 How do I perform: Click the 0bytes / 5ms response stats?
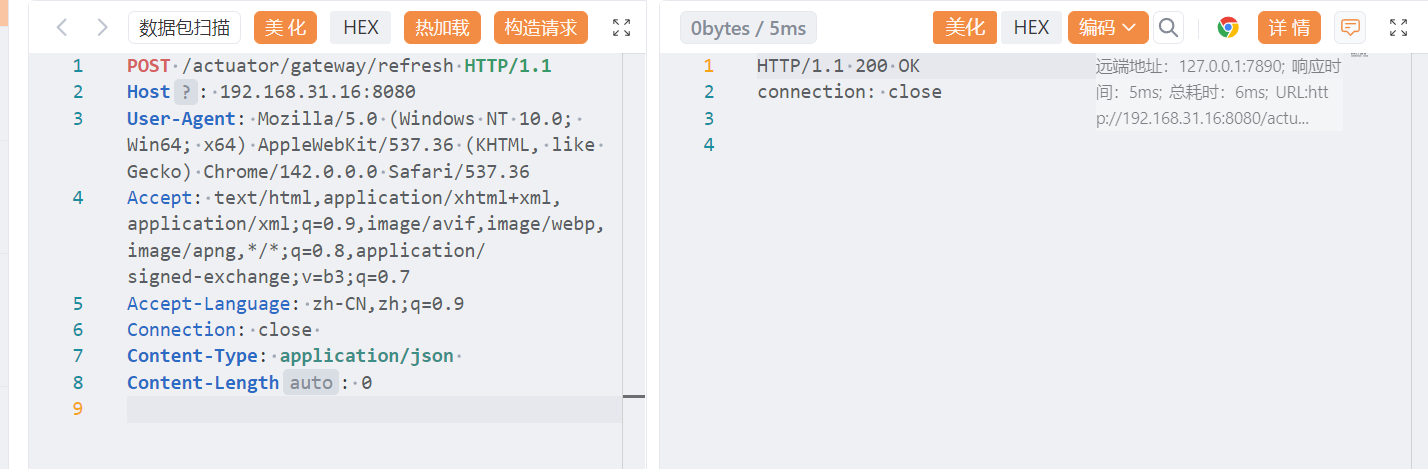(748, 28)
